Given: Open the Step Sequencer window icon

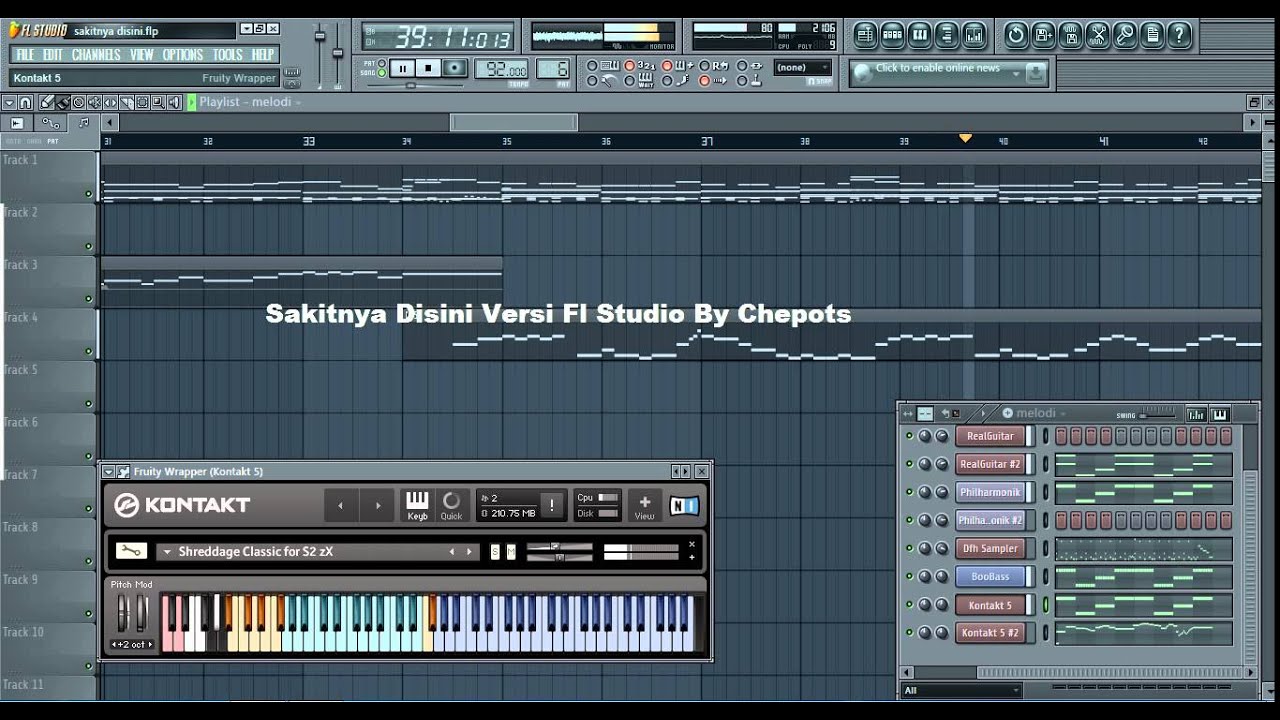Looking at the screenshot, I should click(x=892, y=35).
